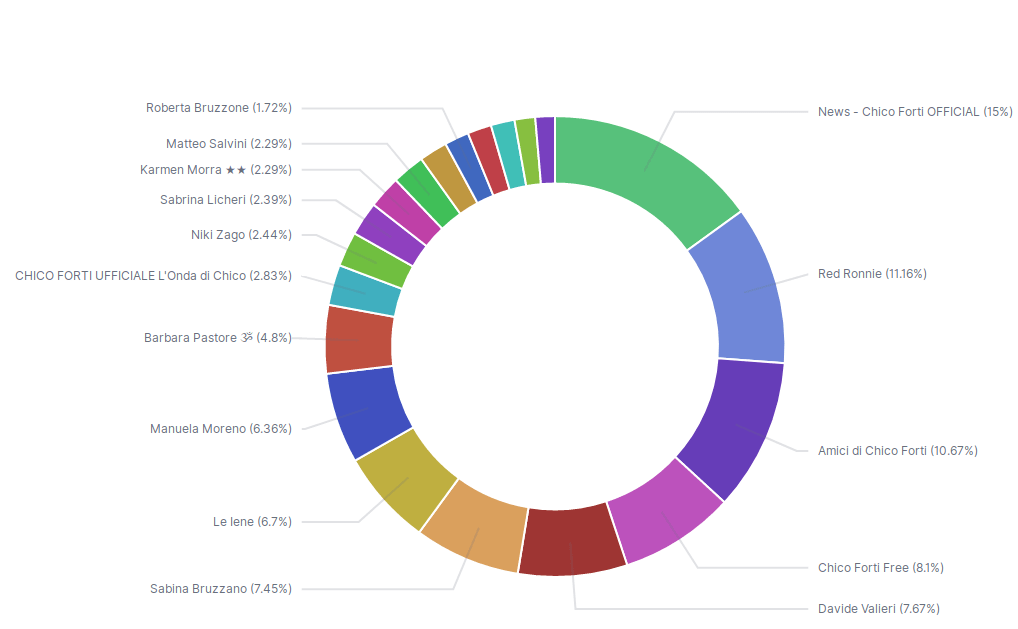Click the Sabina Bruzzano (7.45%) label
The image size is (1018, 629).
(221, 589)
